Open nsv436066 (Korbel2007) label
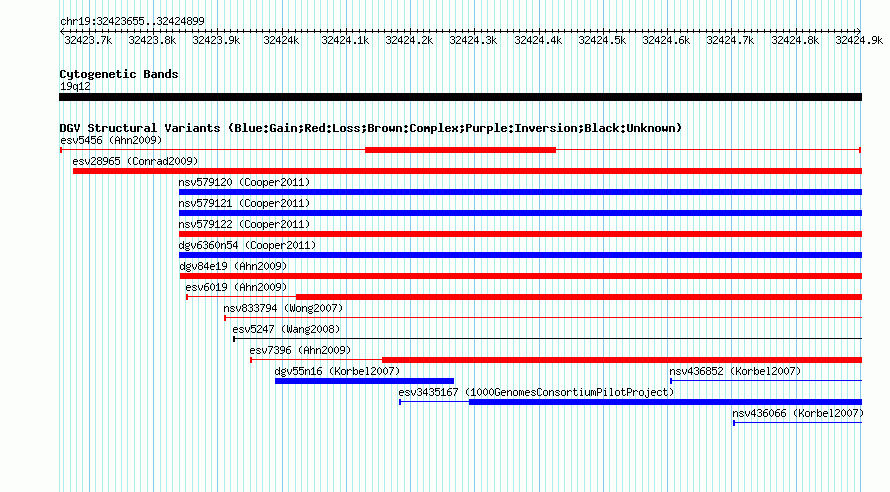Image resolution: width=890 pixels, height=492 pixels. 798,413
